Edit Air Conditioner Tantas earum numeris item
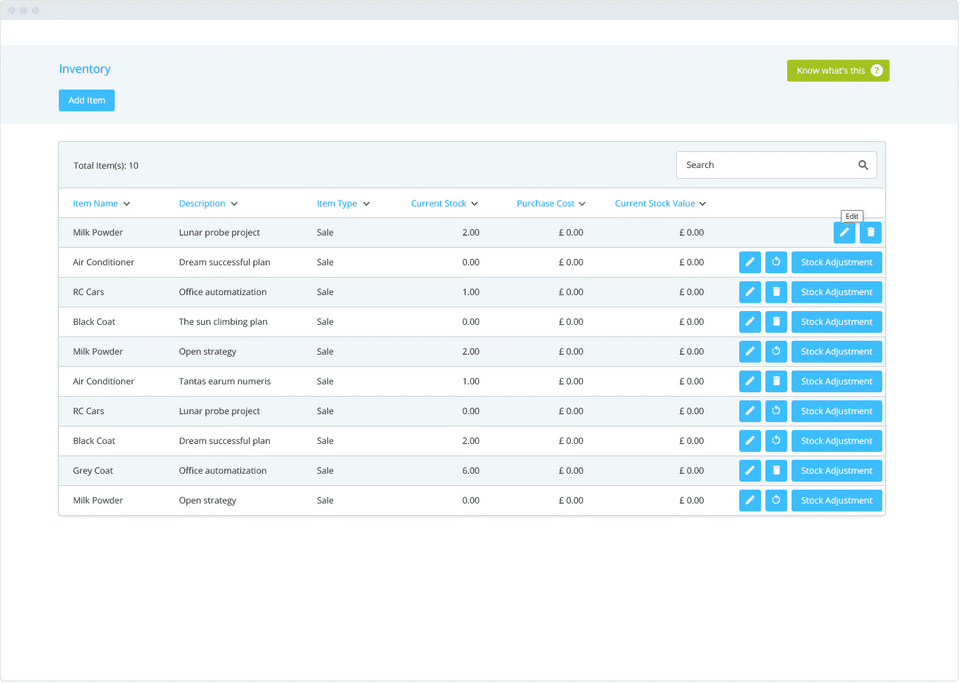The height and width of the screenshot is (683, 960). (750, 381)
